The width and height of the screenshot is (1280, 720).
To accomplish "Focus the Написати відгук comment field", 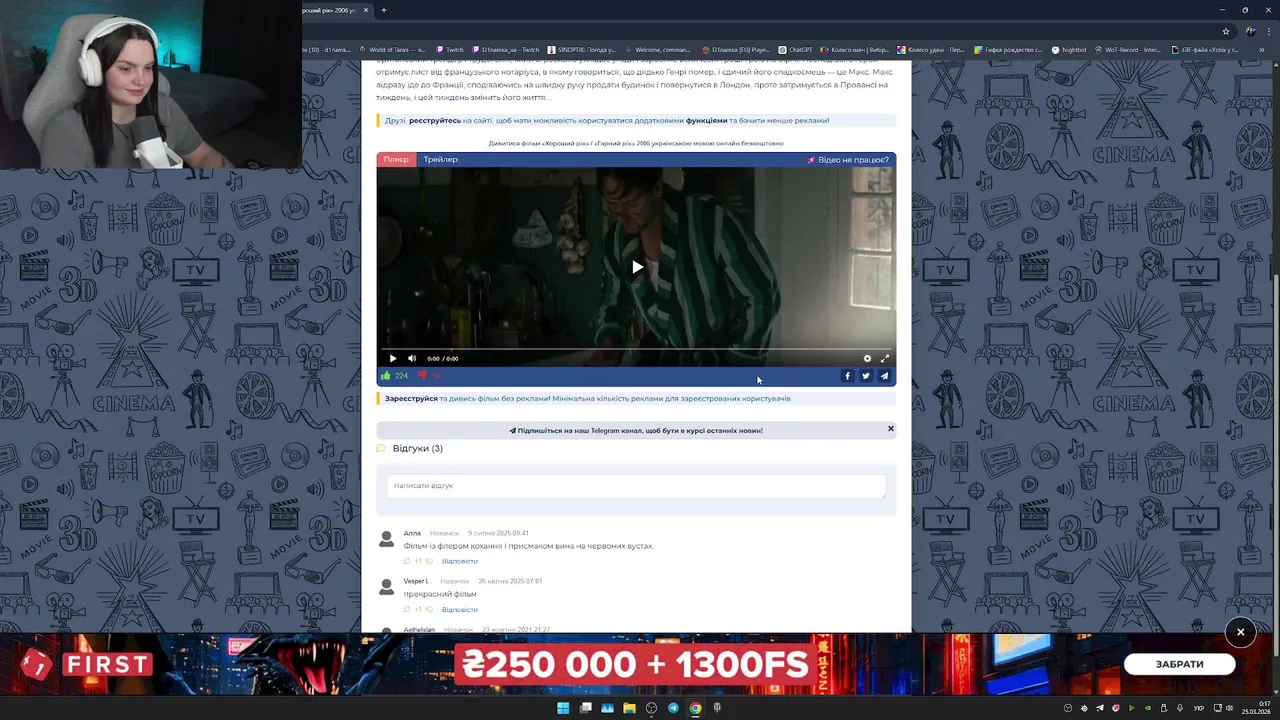I will pyautogui.click(x=636, y=486).
